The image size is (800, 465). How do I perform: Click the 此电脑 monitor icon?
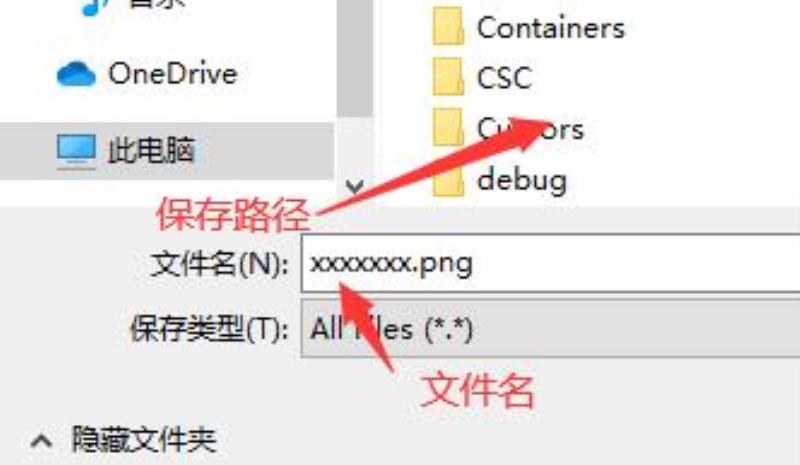76,152
